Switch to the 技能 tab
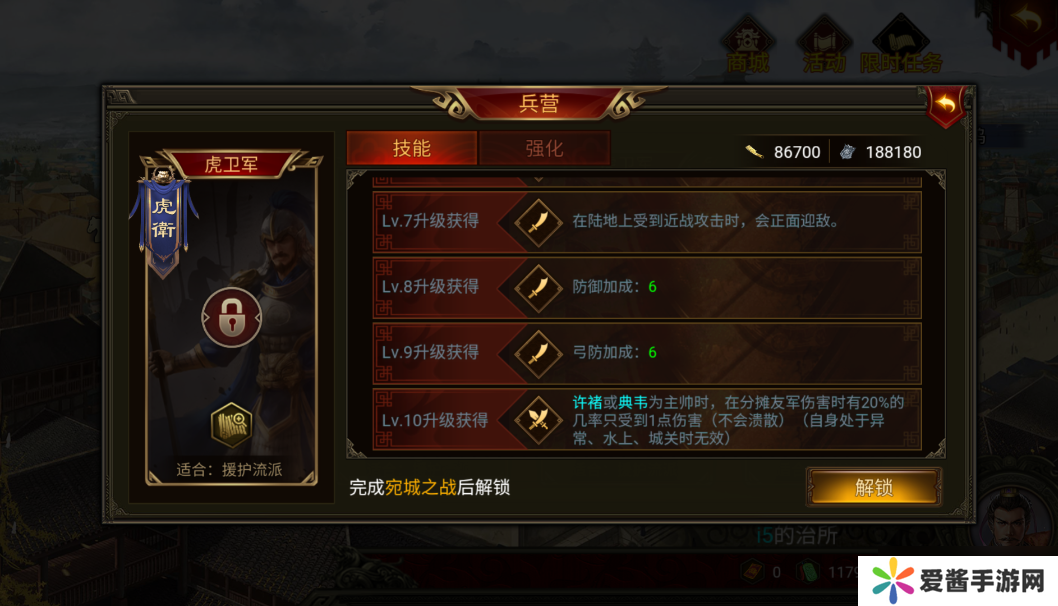 tap(412, 148)
